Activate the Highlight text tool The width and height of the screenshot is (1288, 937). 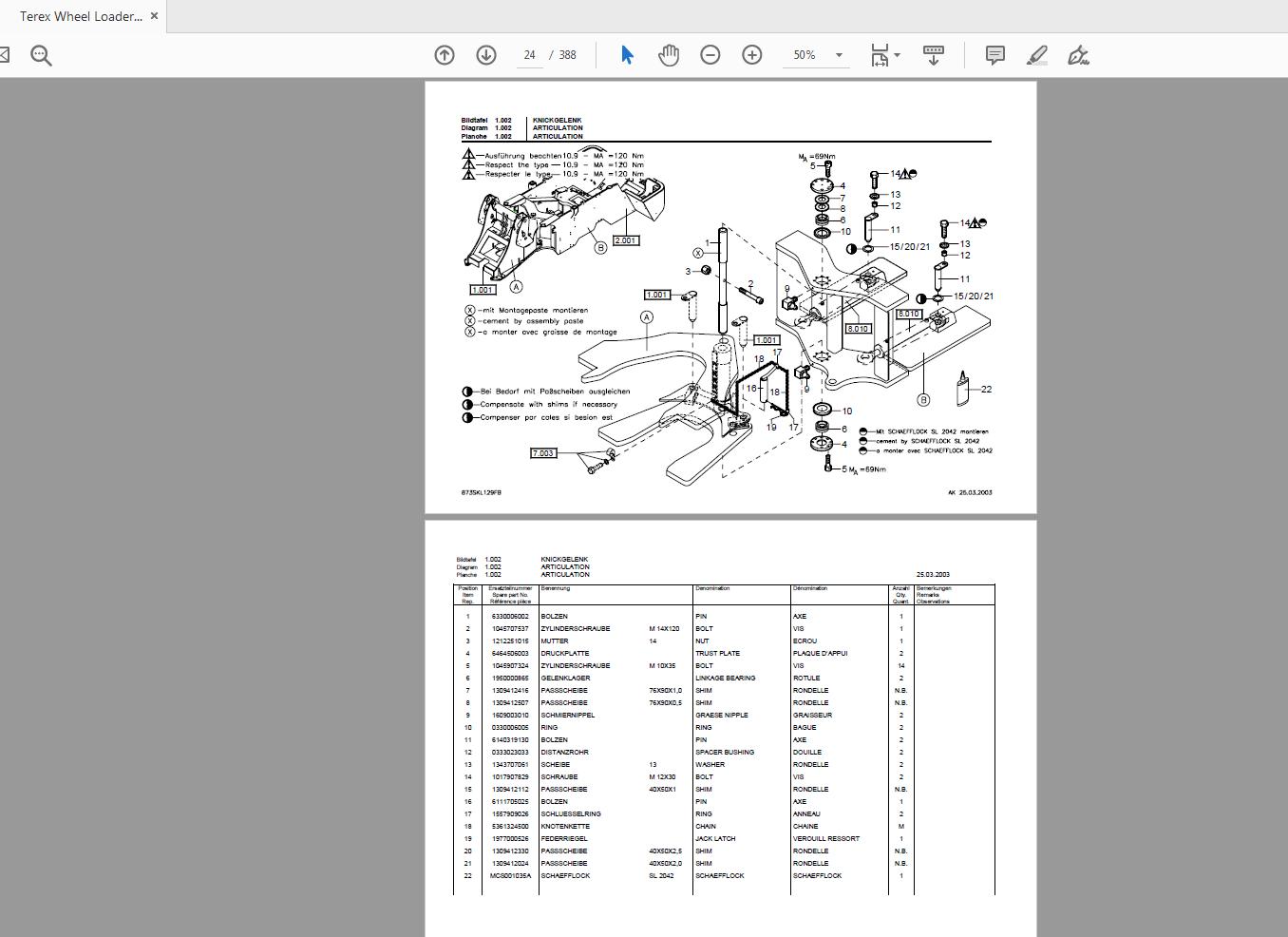click(1036, 54)
